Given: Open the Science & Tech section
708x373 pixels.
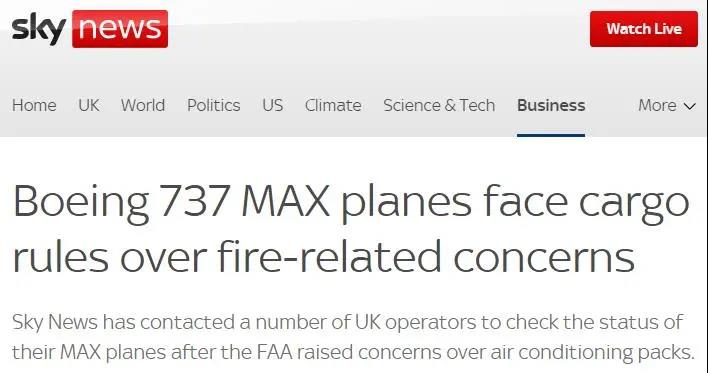Looking at the screenshot, I should tap(439, 105).
